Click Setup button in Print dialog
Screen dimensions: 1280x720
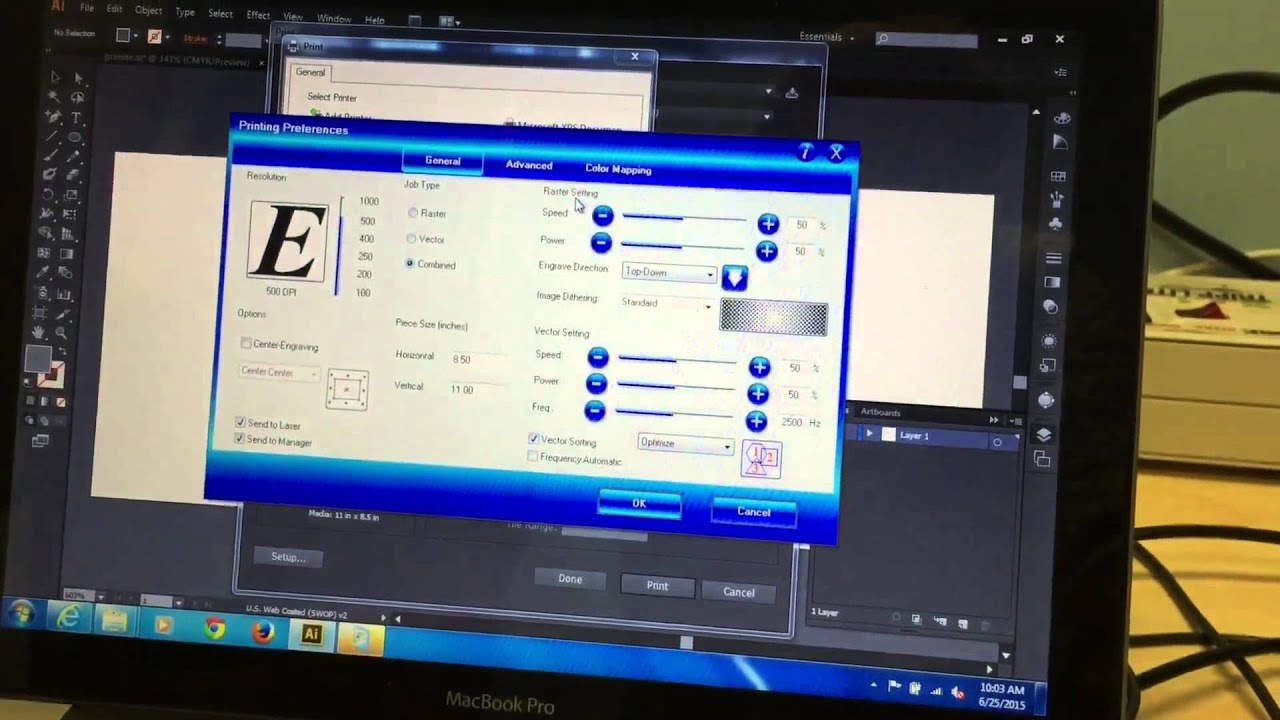pos(288,557)
